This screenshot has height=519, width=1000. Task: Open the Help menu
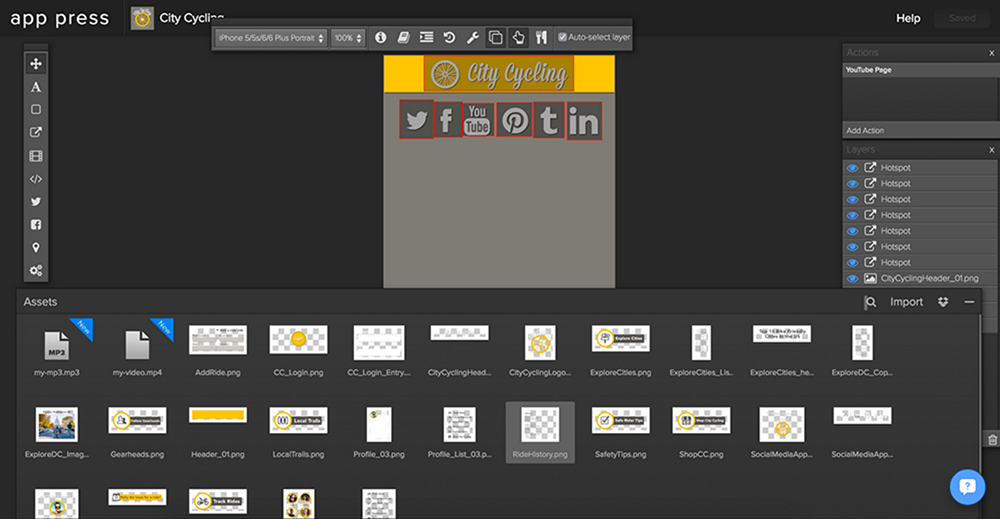(x=908, y=18)
